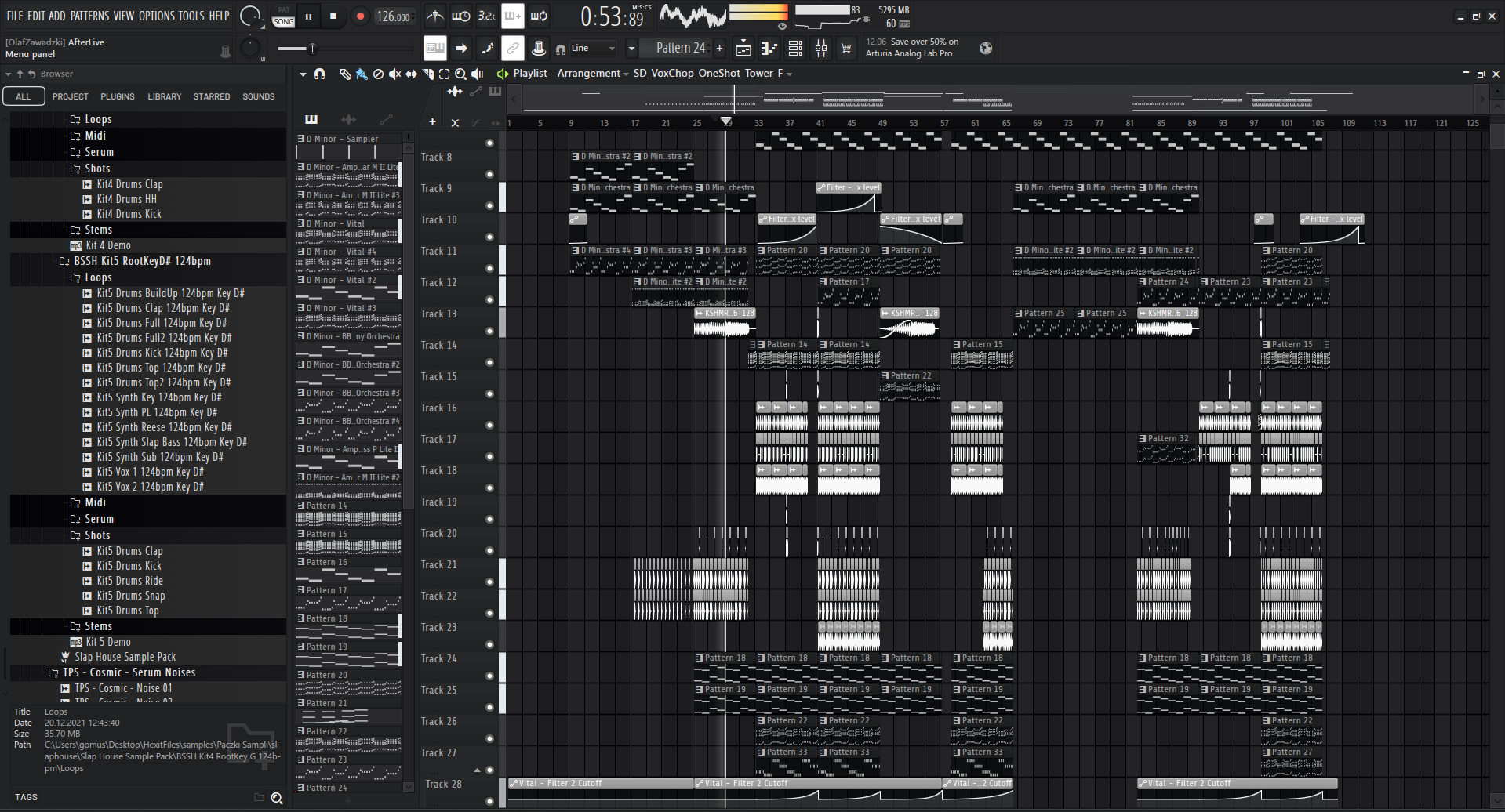1505x812 pixels.
Task: Switch to the STARRED browser tab
Action: pyautogui.click(x=212, y=96)
